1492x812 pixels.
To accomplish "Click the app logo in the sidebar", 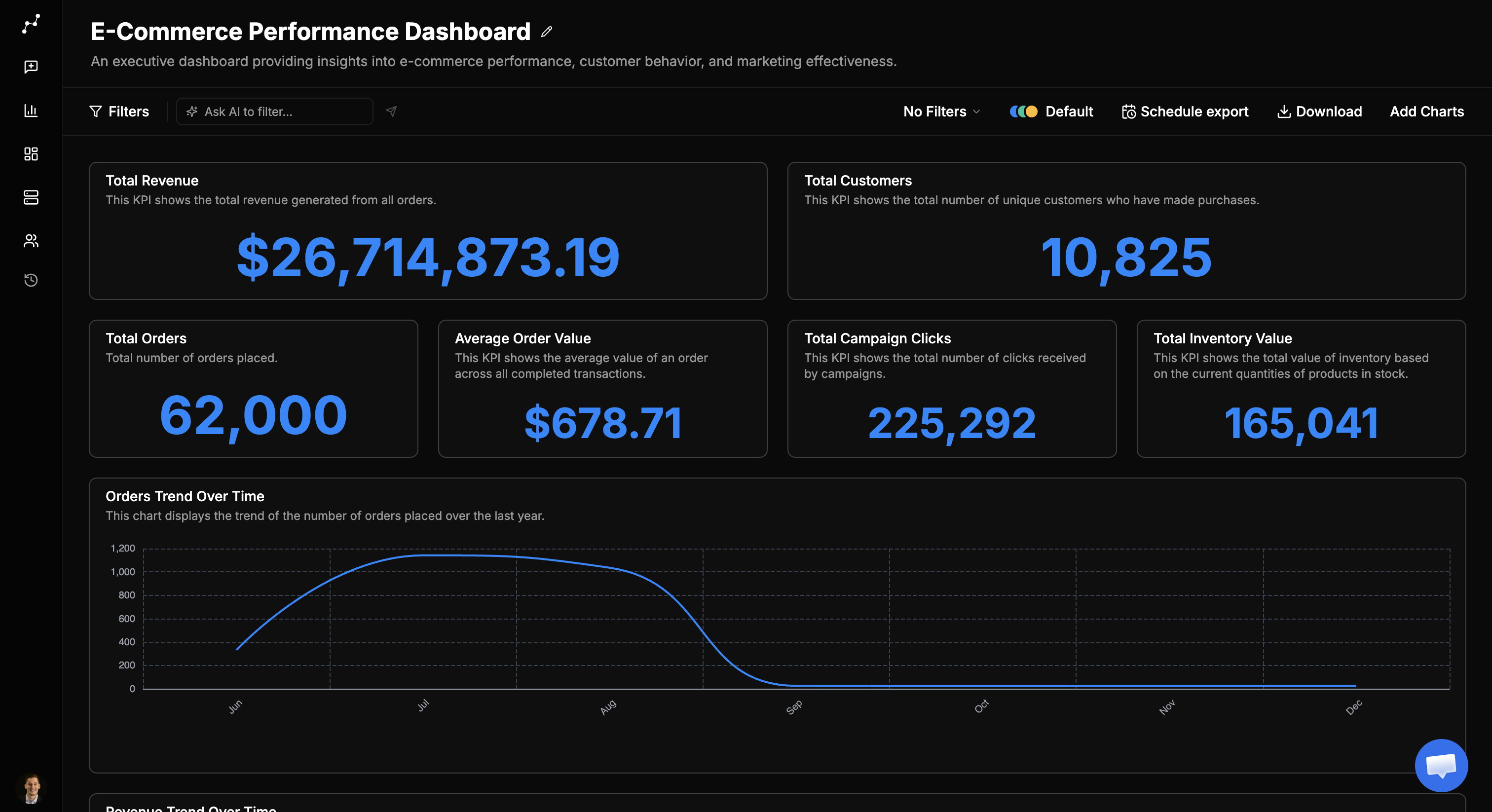I will click(31, 24).
